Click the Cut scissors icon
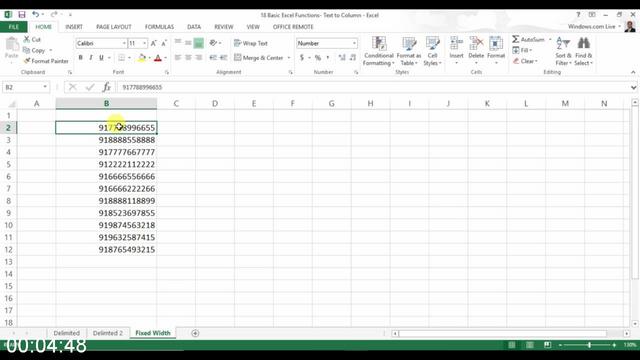 pos(27,39)
